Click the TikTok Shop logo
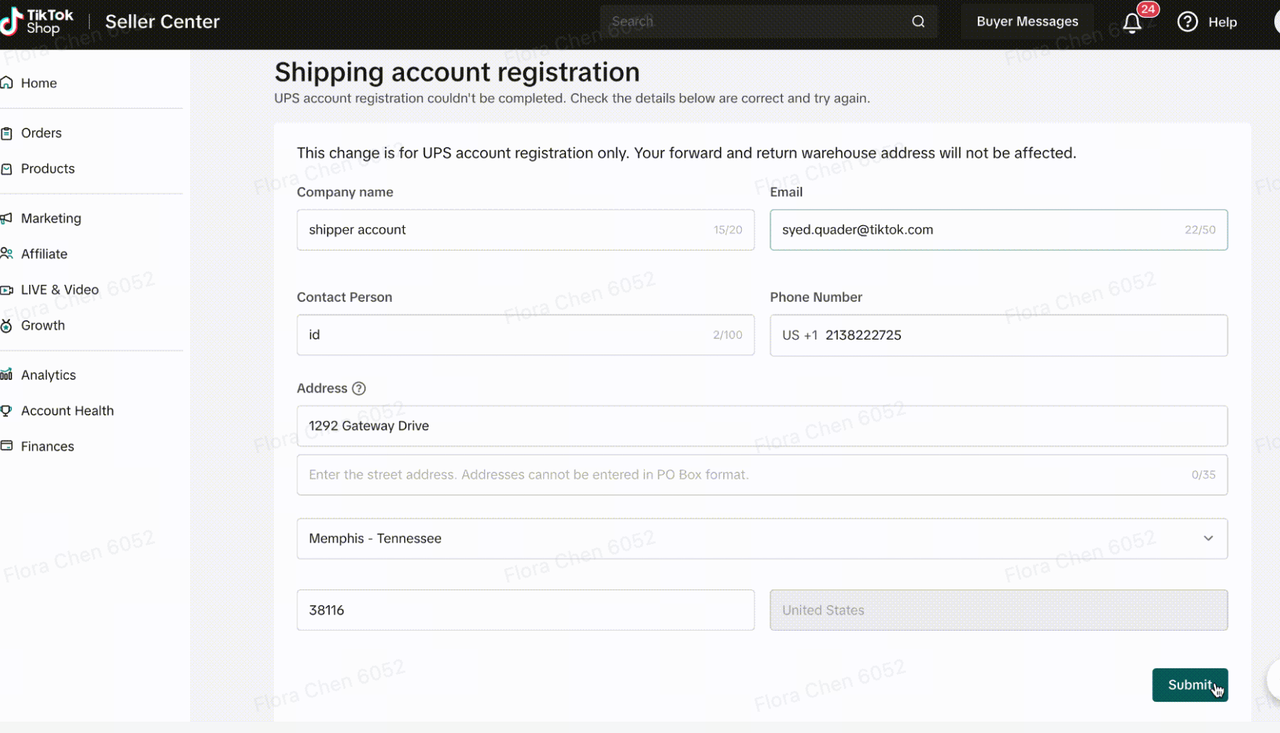This screenshot has height=733, width=1280. (38, 22)
